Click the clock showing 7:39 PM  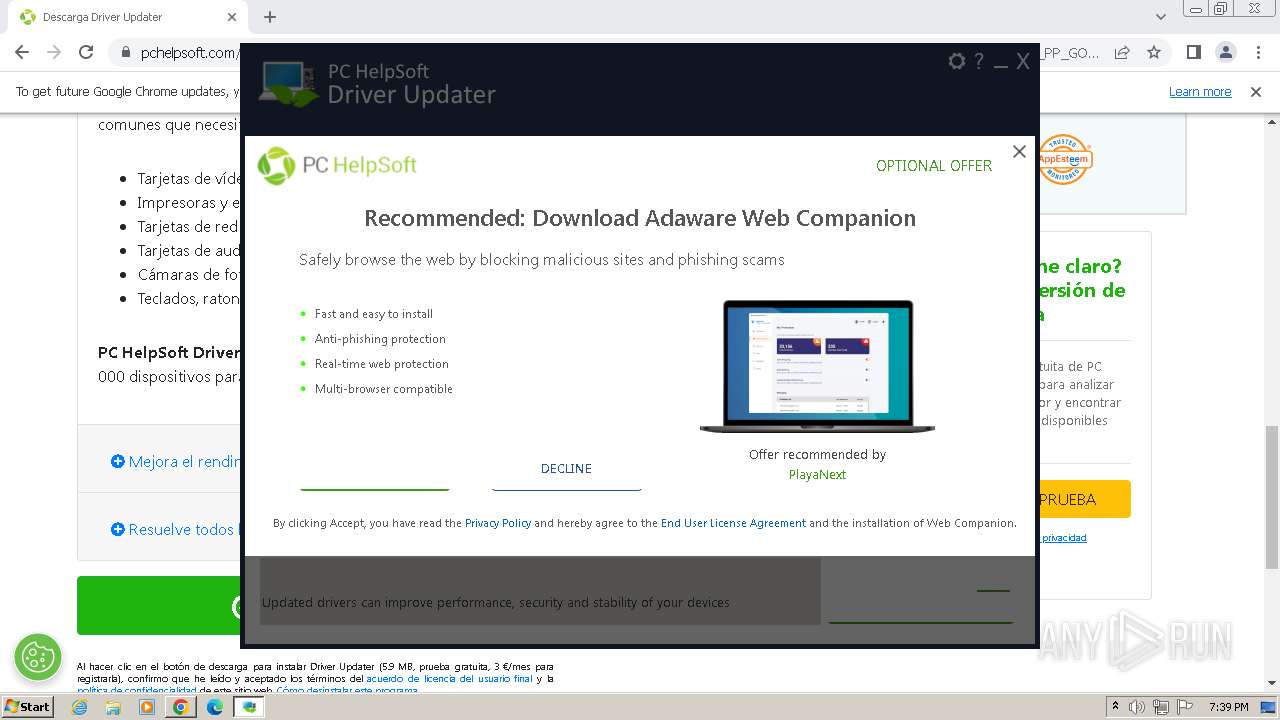[x=1229, y=707]
